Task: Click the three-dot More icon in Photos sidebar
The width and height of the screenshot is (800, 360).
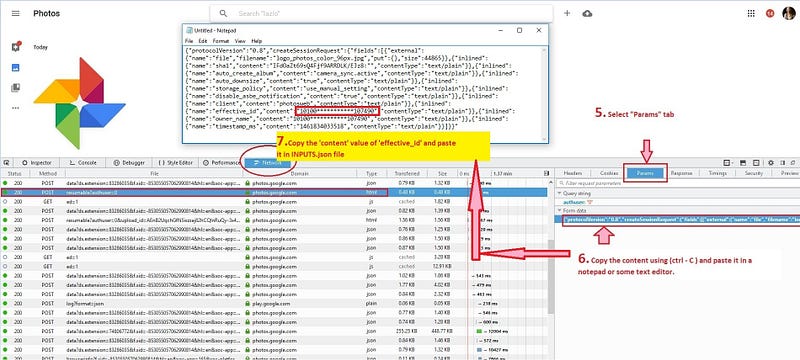Action: click(15, 108)
